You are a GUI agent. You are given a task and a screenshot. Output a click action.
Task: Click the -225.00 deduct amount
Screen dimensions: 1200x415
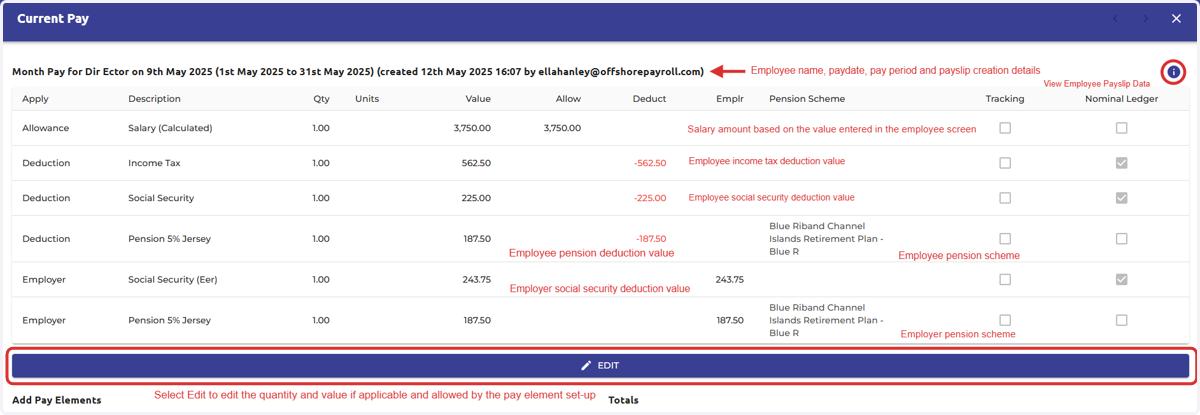[x=650, y=198]
